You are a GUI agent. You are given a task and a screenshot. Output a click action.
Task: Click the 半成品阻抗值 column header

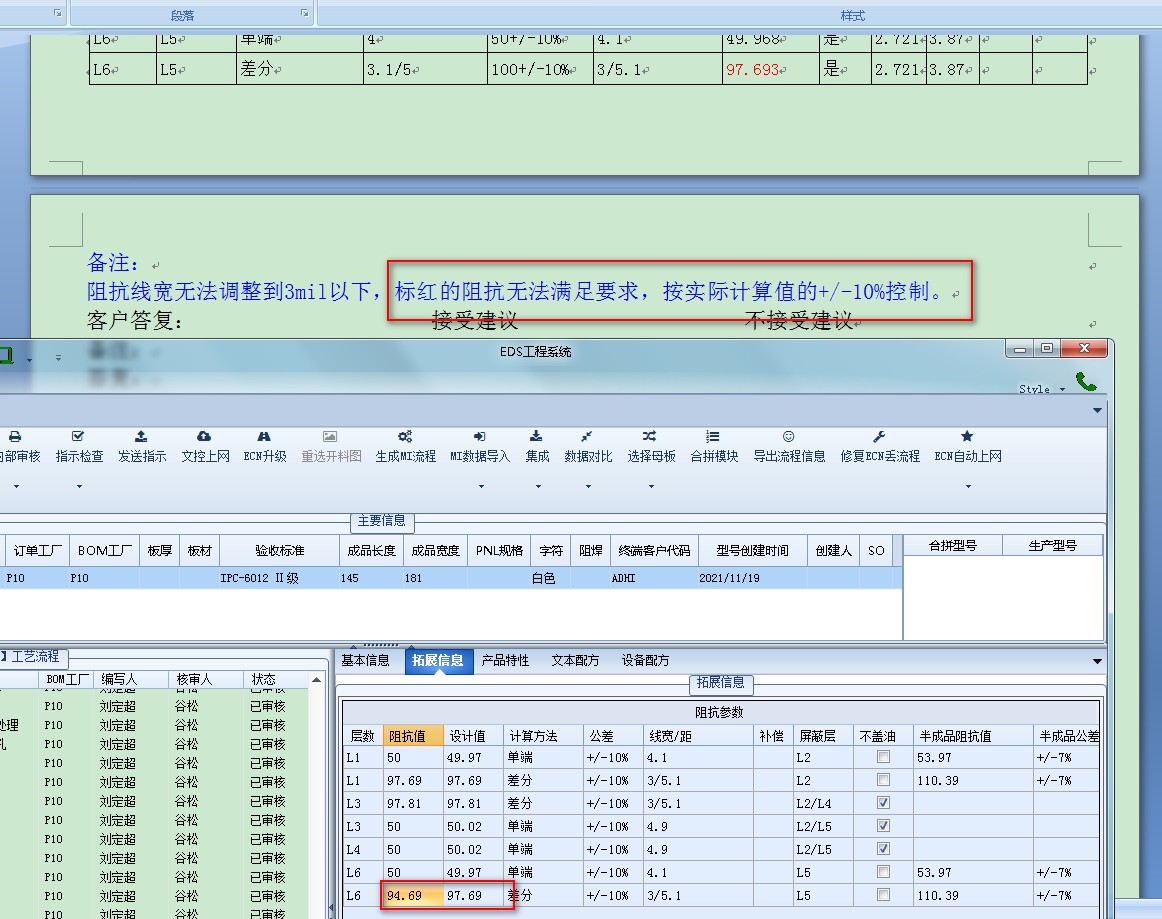click(973, 736)
